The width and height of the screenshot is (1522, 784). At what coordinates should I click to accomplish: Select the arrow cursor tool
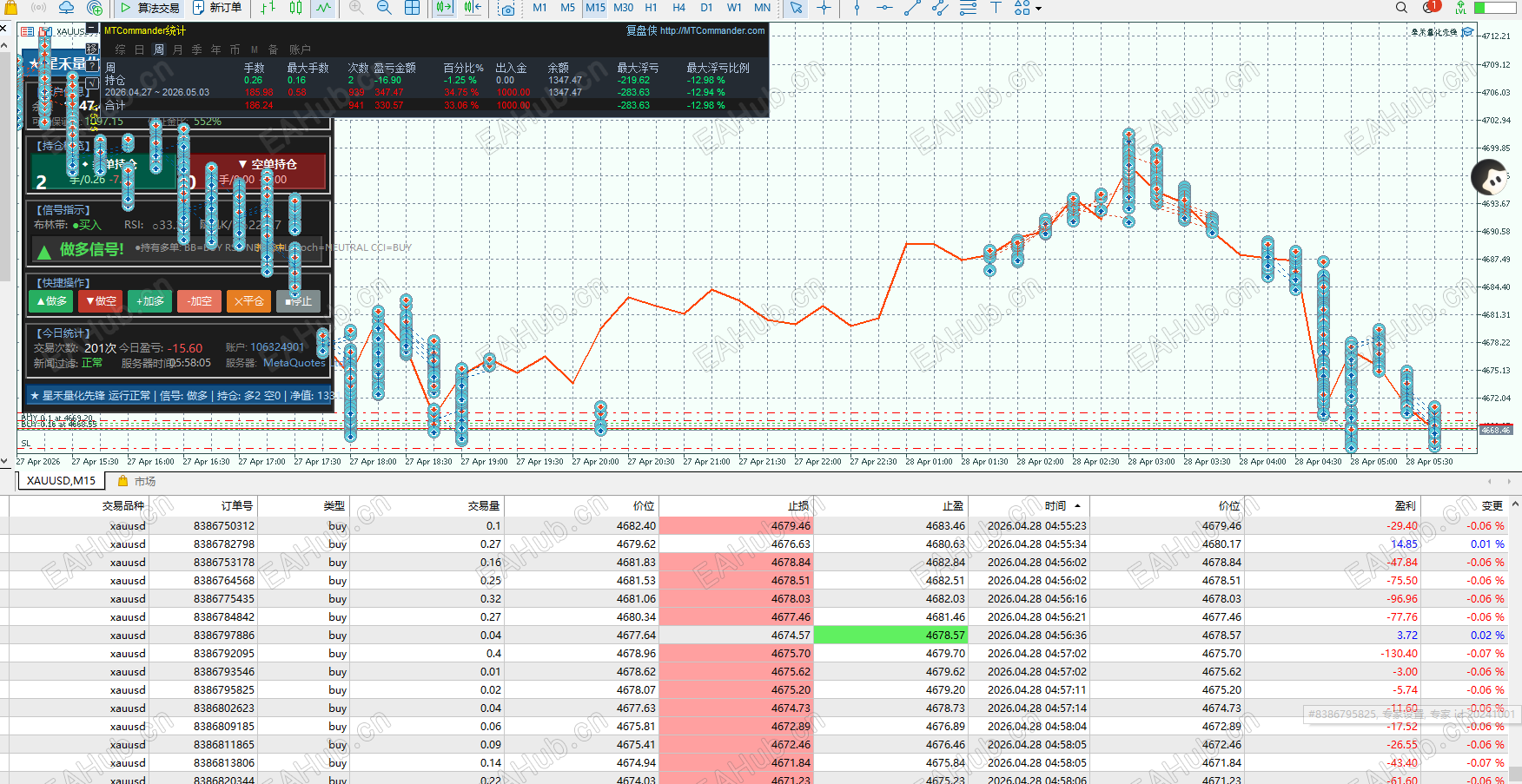pyautogui.click(x=796, y=8)
